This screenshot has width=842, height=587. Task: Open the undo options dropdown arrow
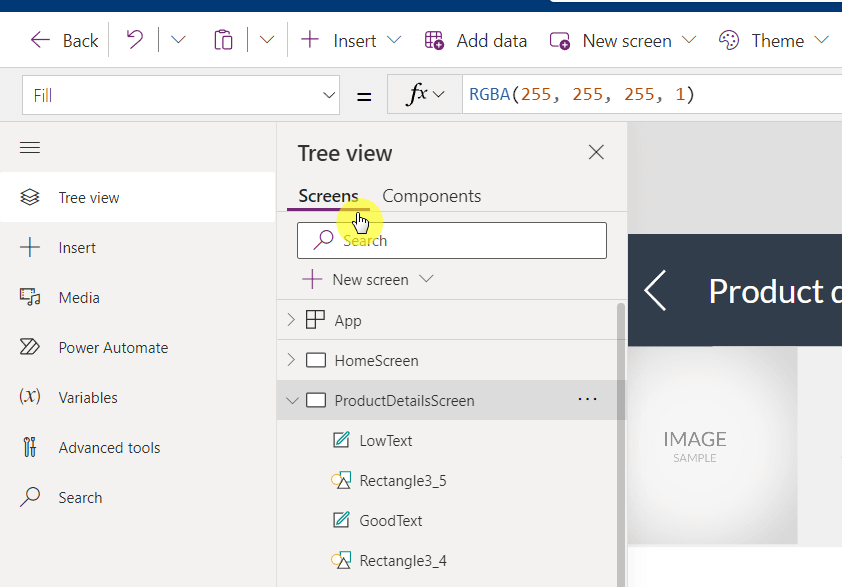[x=178, y=40]
